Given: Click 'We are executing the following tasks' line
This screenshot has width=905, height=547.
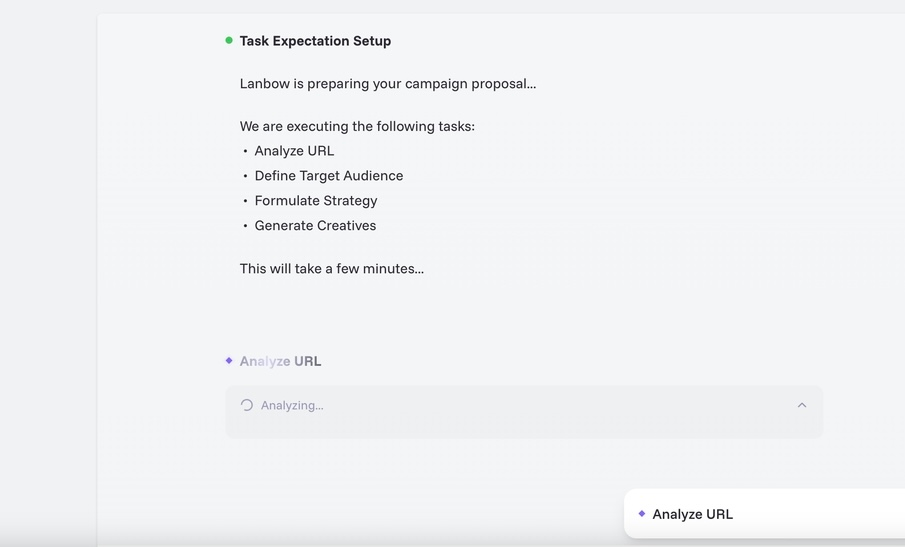Looking at the screenshot, I should point(357,126).
